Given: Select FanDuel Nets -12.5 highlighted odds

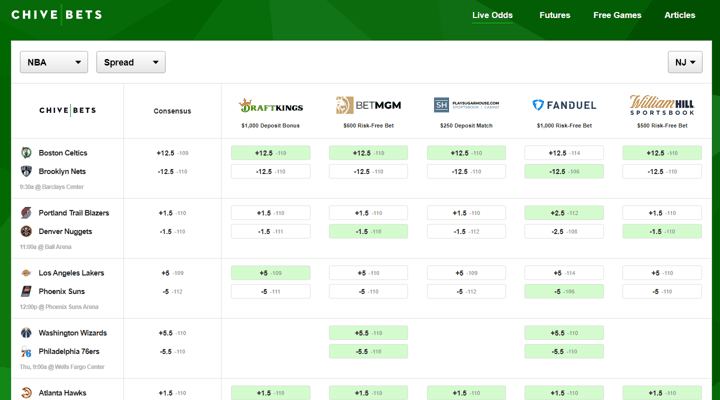Looking at the screenshot, I should pyautogui.click(x=564, y=171).
